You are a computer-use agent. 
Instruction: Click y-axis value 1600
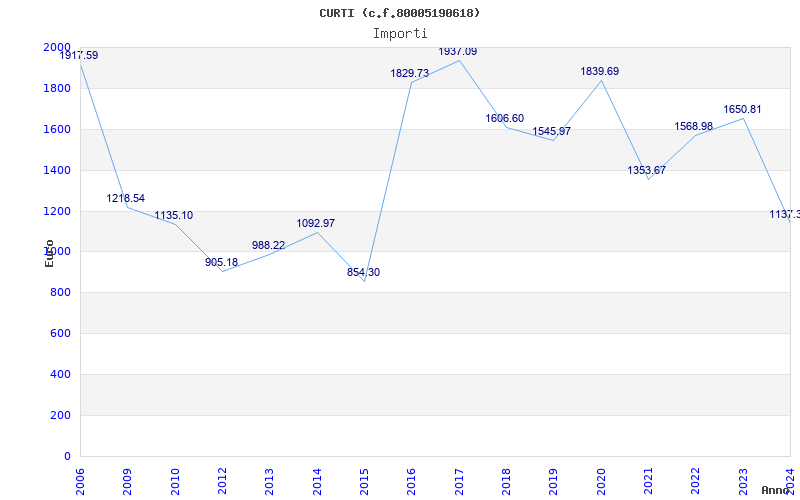point(57,129)
